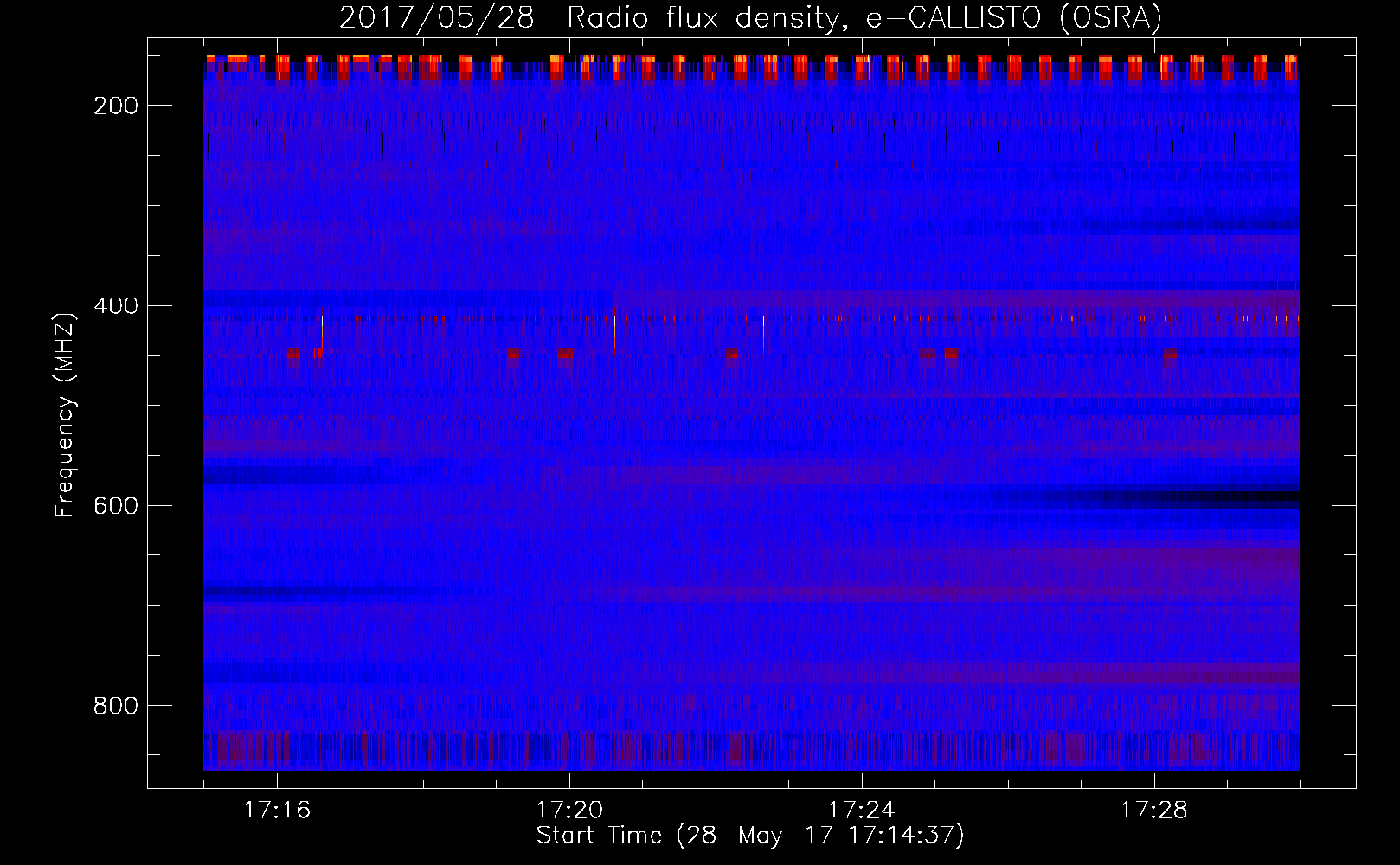This screenshot has height=865, width=1400.
Task: Click the 600 frequency tick label
Action: tap(116, 505)
